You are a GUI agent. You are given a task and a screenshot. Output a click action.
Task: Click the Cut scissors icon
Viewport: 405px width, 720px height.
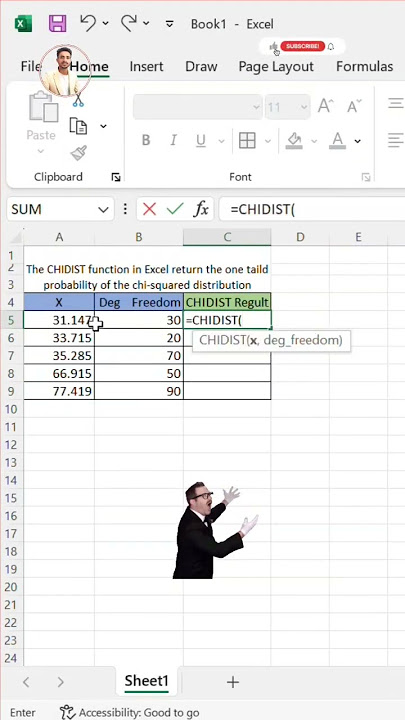coord(79,99)
